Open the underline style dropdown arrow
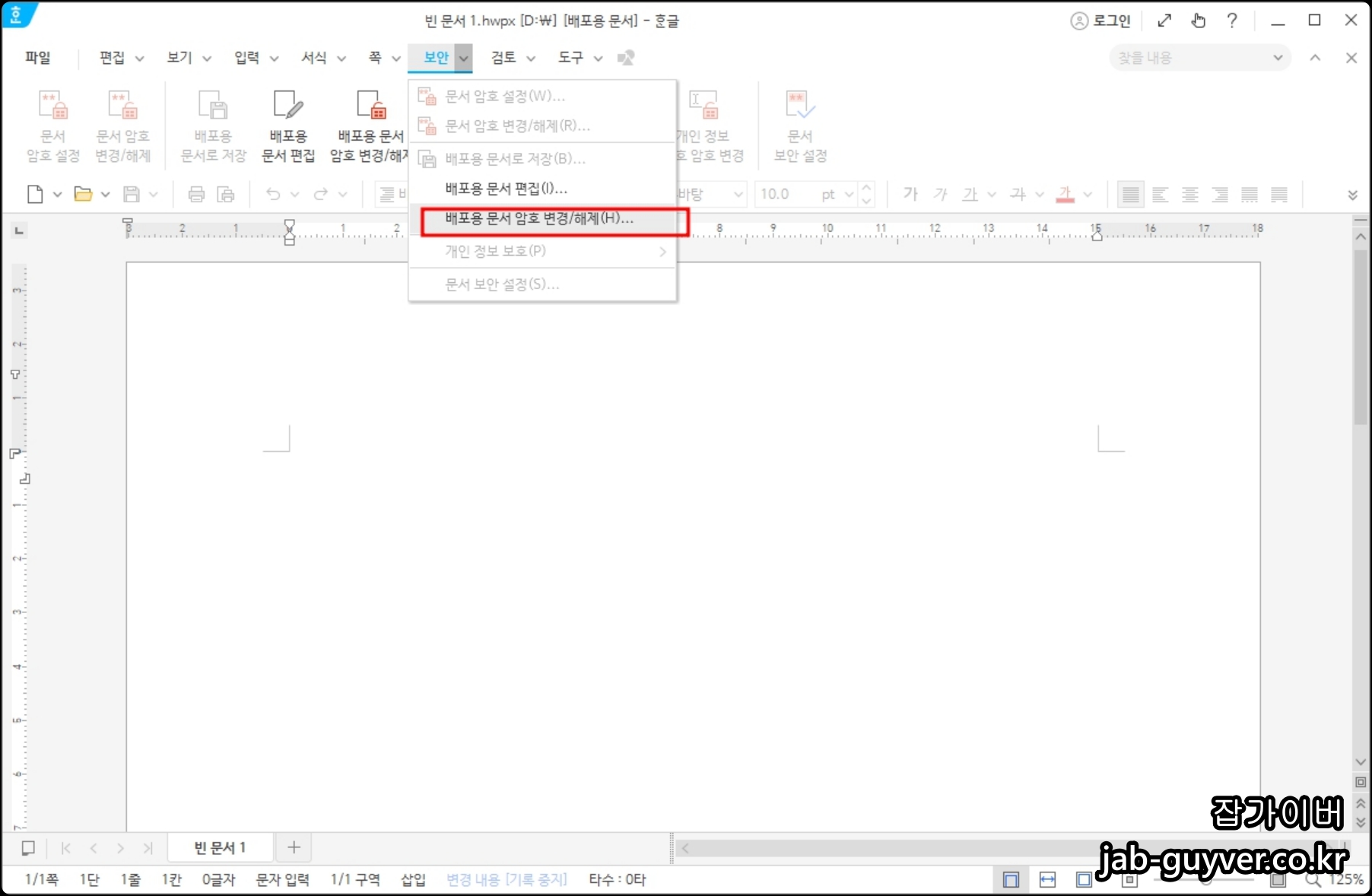The image size is (1372, 896). 992,195
